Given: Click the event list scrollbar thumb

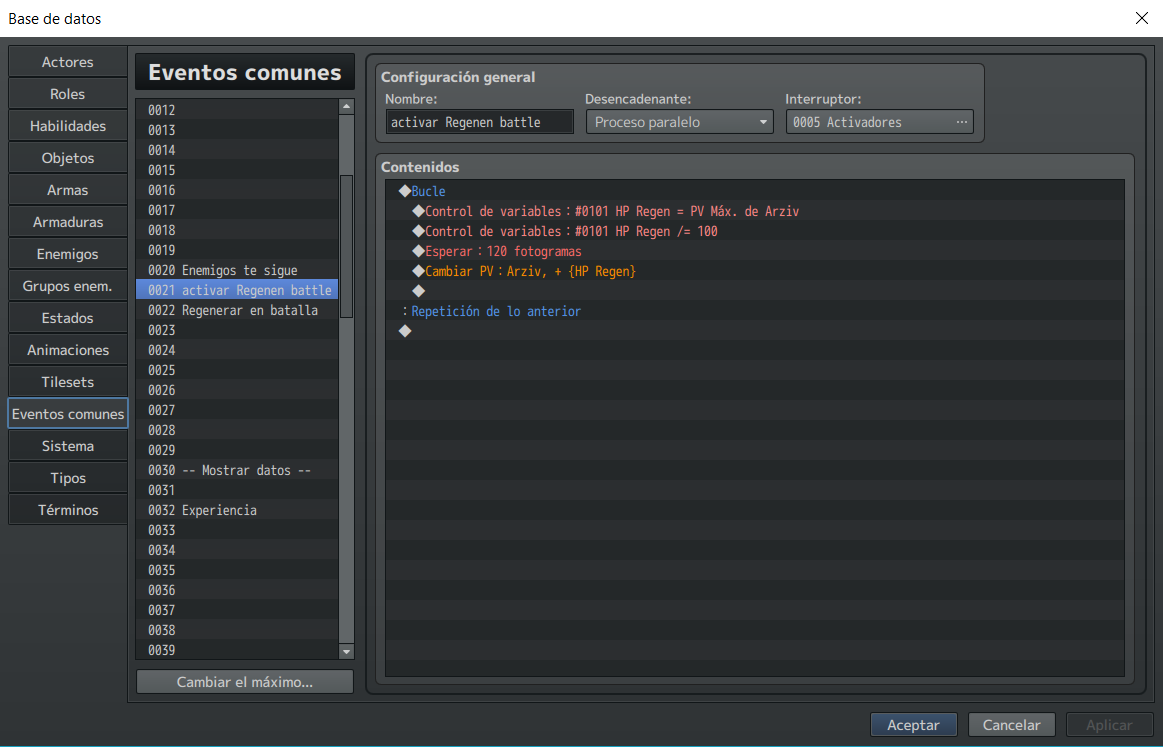Looking at the screenshot, I should click(x=346, y=246).
